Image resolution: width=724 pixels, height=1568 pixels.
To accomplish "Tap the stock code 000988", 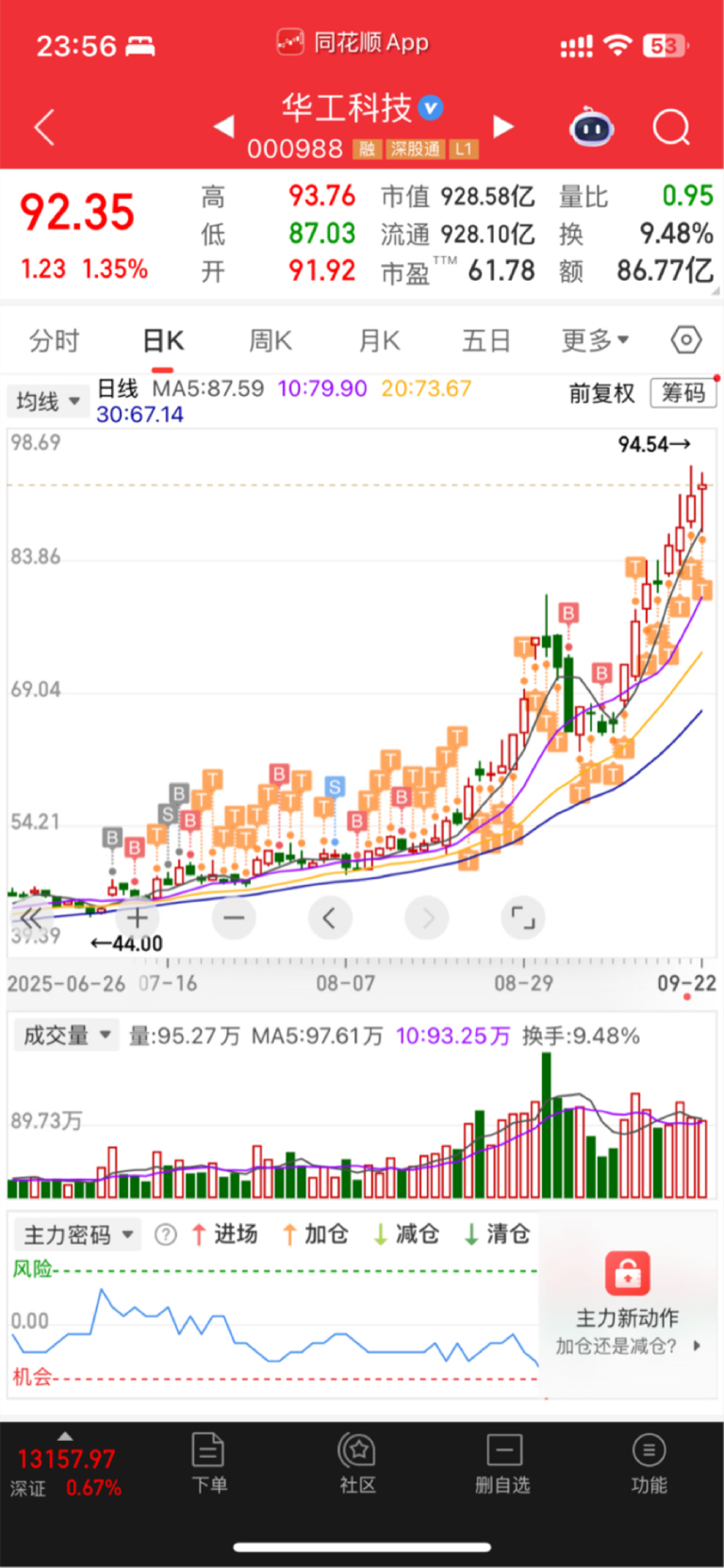I will pos(295,149).
